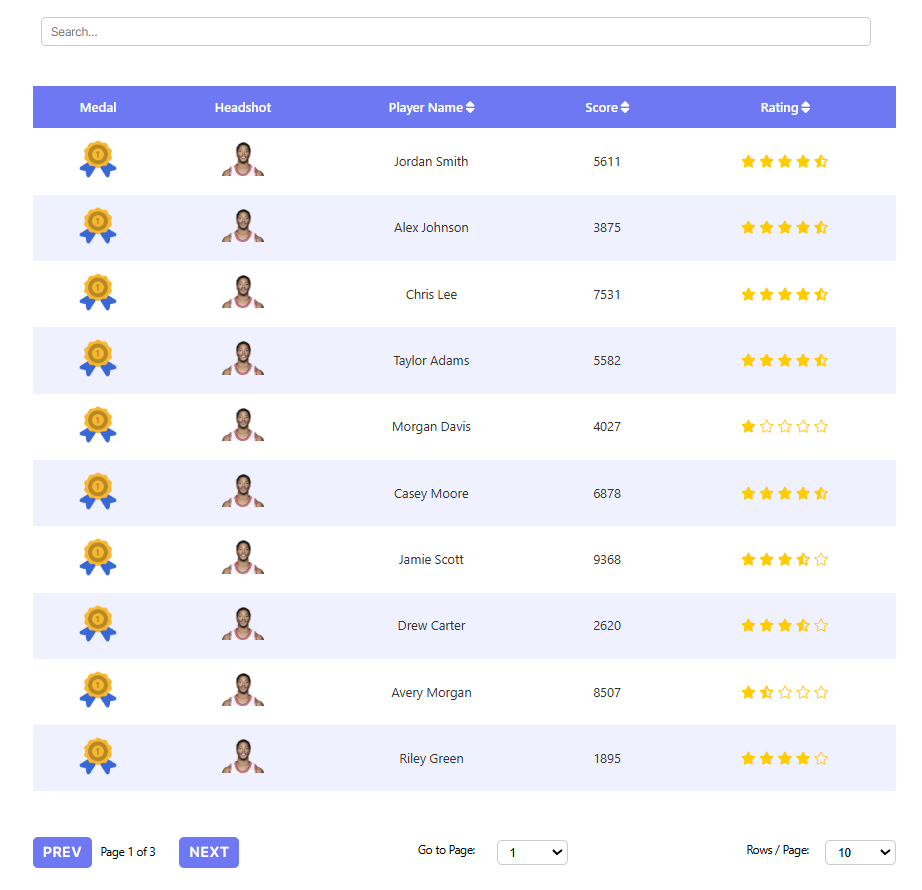The image size is (922, 890).
Task: Click the medal icon in Drew Carter's row
Action: [98, 624]
